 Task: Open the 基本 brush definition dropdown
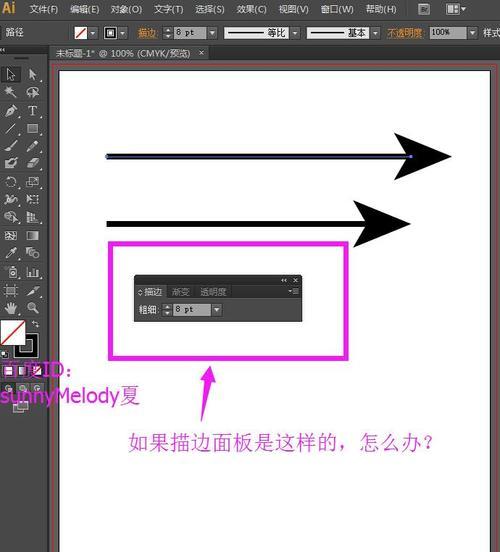[x=376, y=33]
